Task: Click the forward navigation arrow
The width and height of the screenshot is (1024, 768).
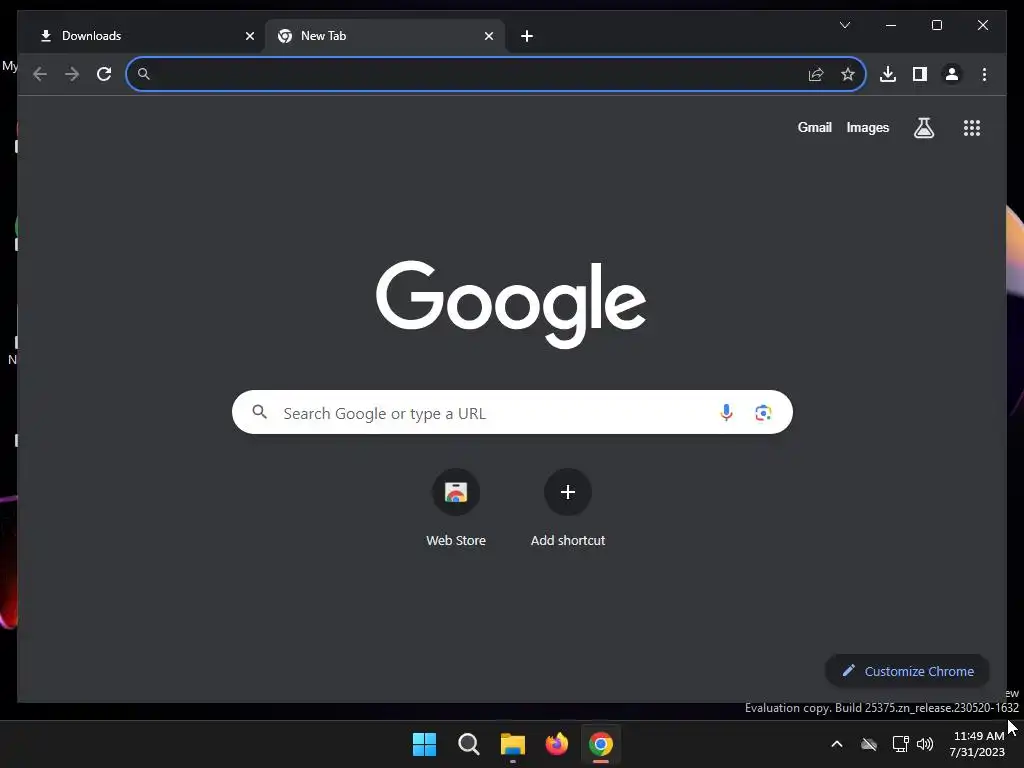Action: [72, 74]
